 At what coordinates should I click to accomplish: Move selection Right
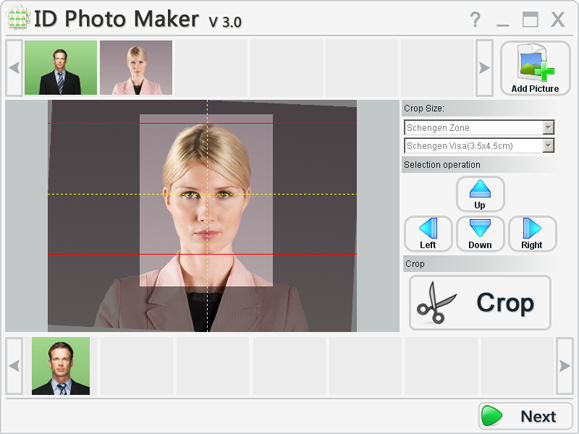coord(532,234)
